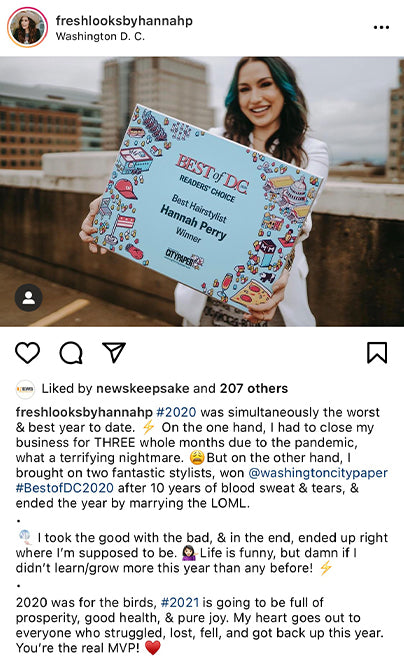Open the #2021 hashtag
This screenshot has width=404, height=660.
click(180, 602)
